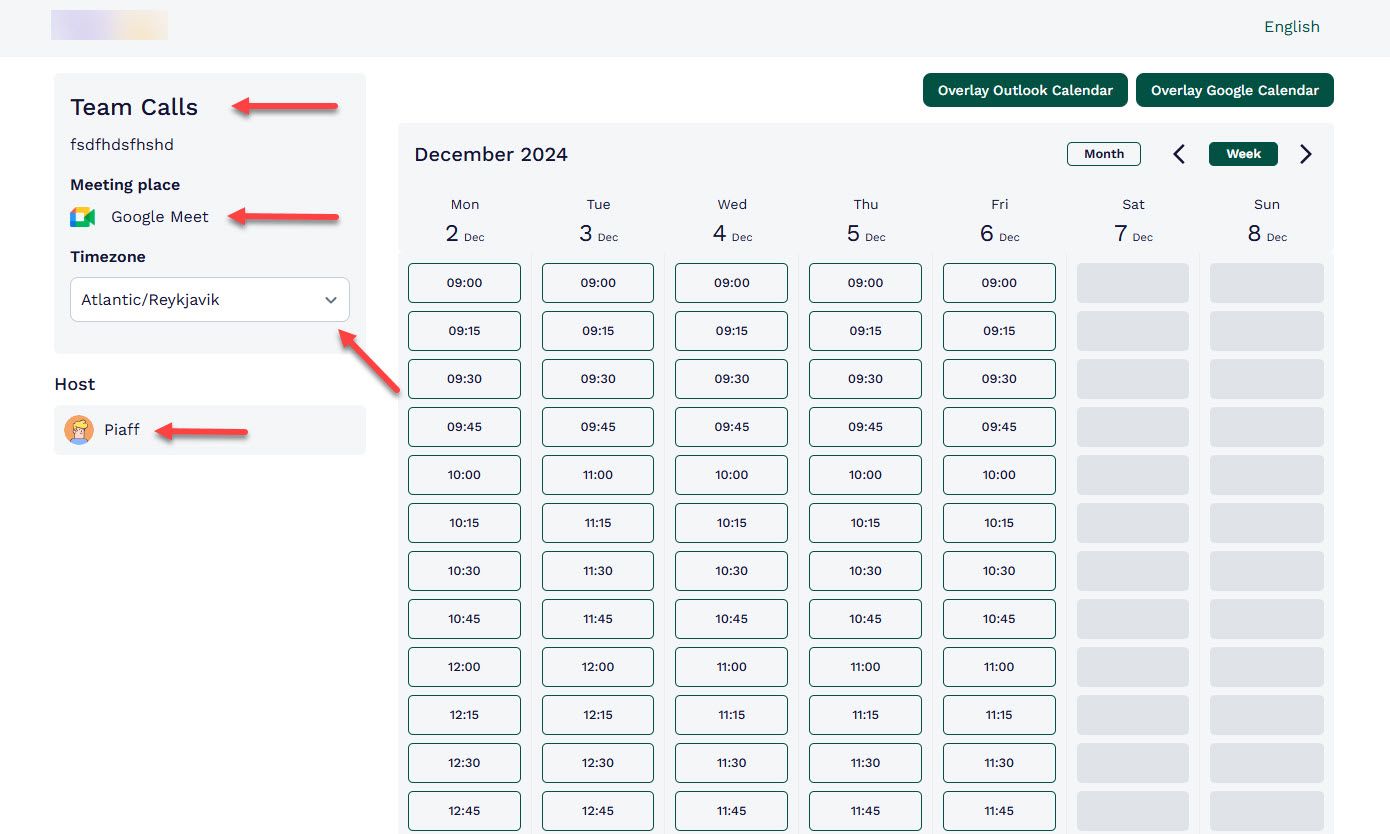Open the English language menu

[x=1292, y=27]
